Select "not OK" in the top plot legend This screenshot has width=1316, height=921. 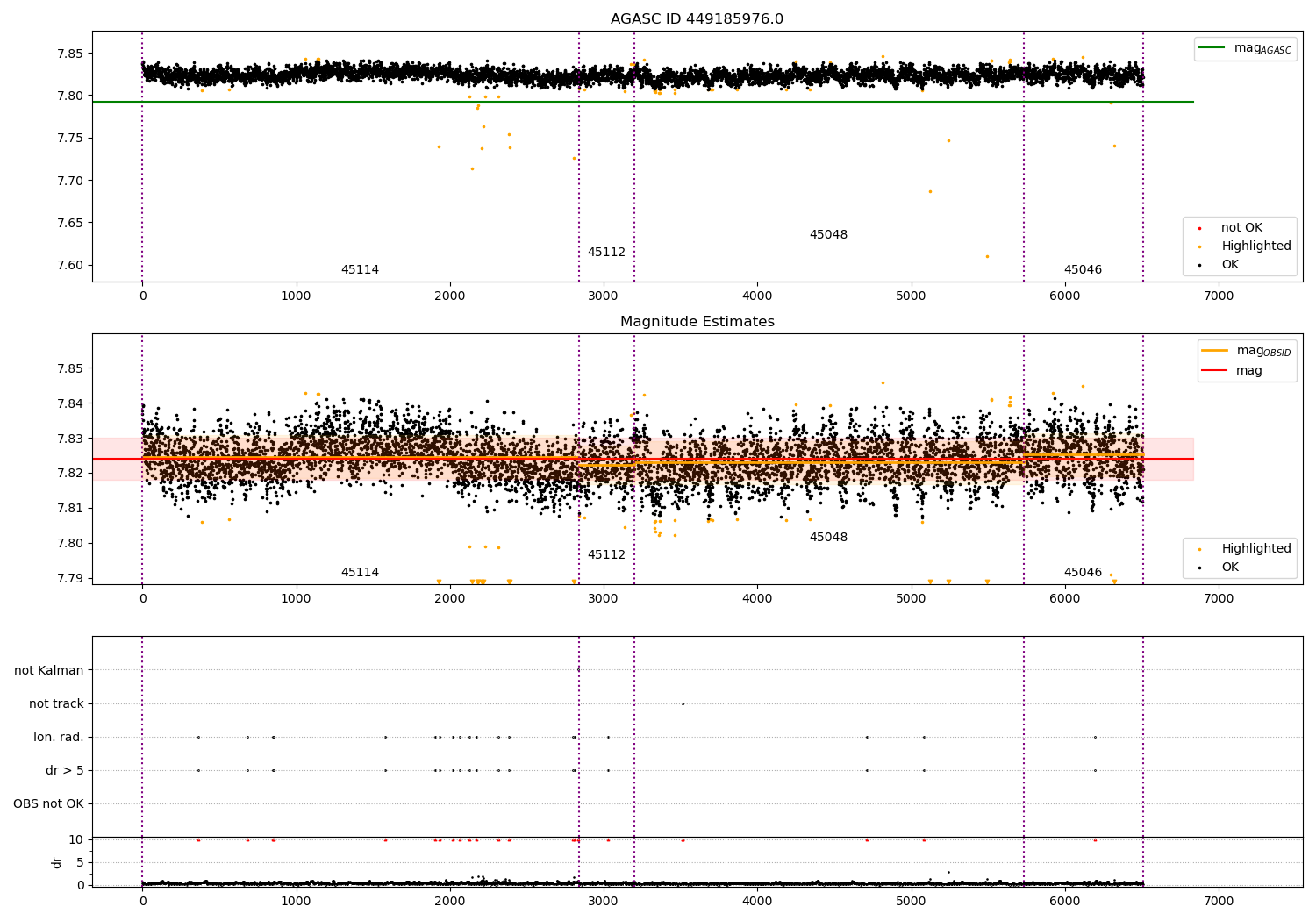[1241, 227]
